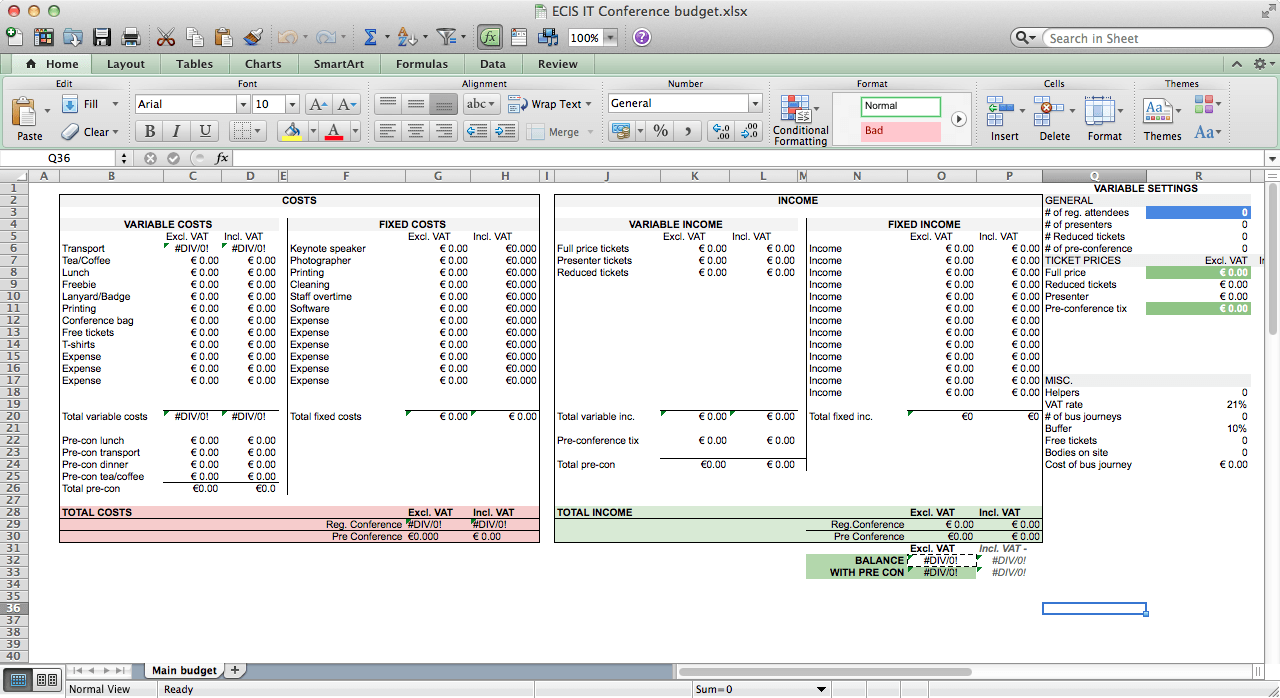Apply percent style to the cell
The image size is (1280, 698).
(660, 131)
